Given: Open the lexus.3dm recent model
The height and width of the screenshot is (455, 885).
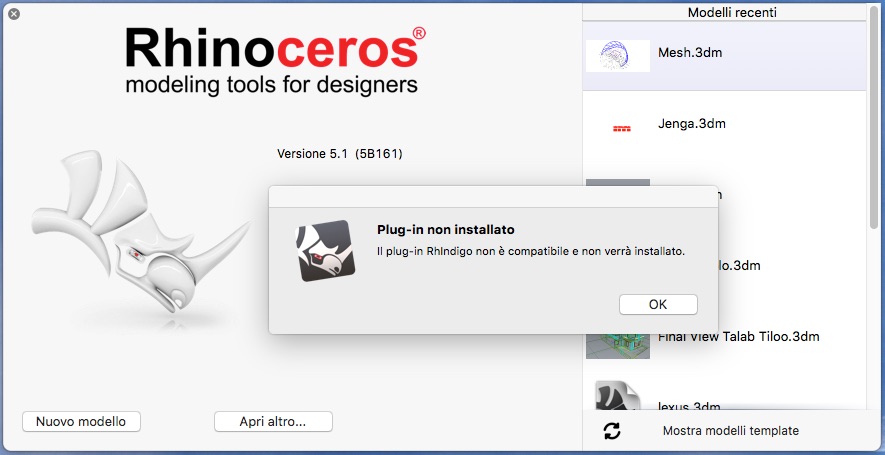Looking at the screenshot, I should tap(690, 406).
